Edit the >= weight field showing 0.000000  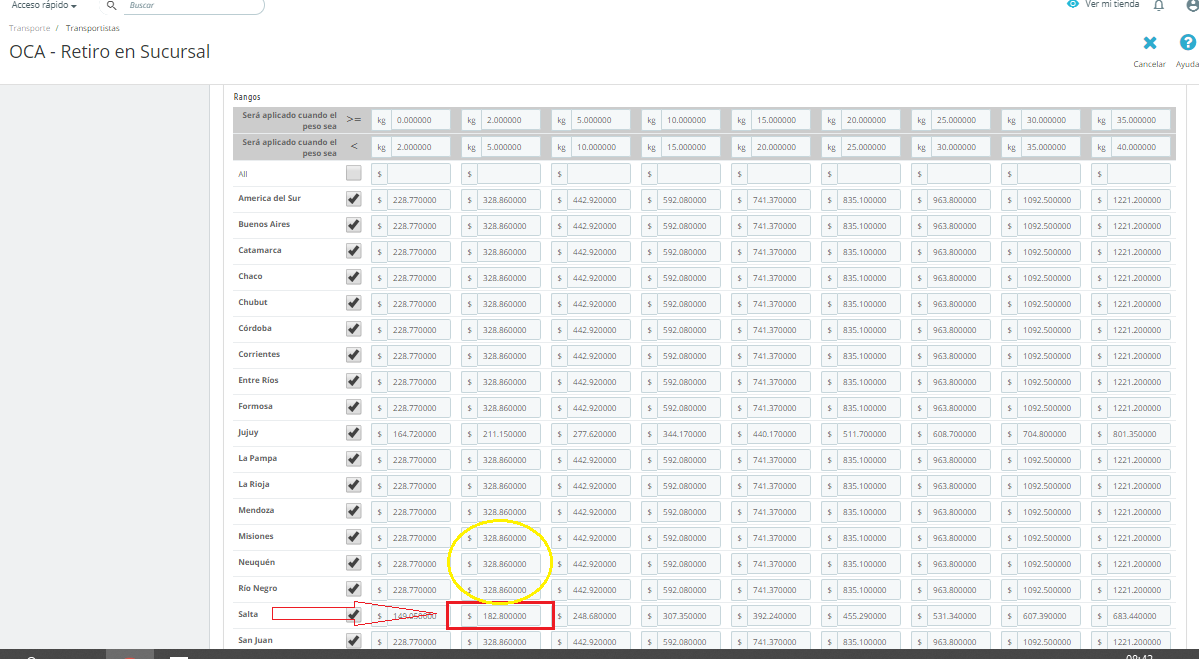pos(420,120)
